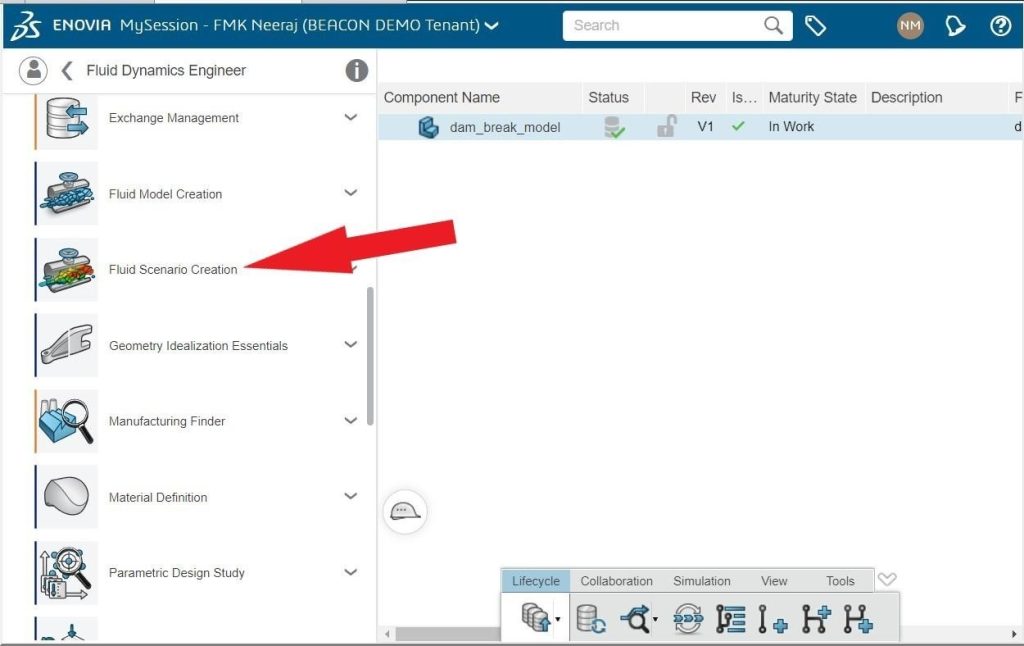The image size is (1024, 646).
Task: Click the V1 revision cell
Action: point(705,126)
